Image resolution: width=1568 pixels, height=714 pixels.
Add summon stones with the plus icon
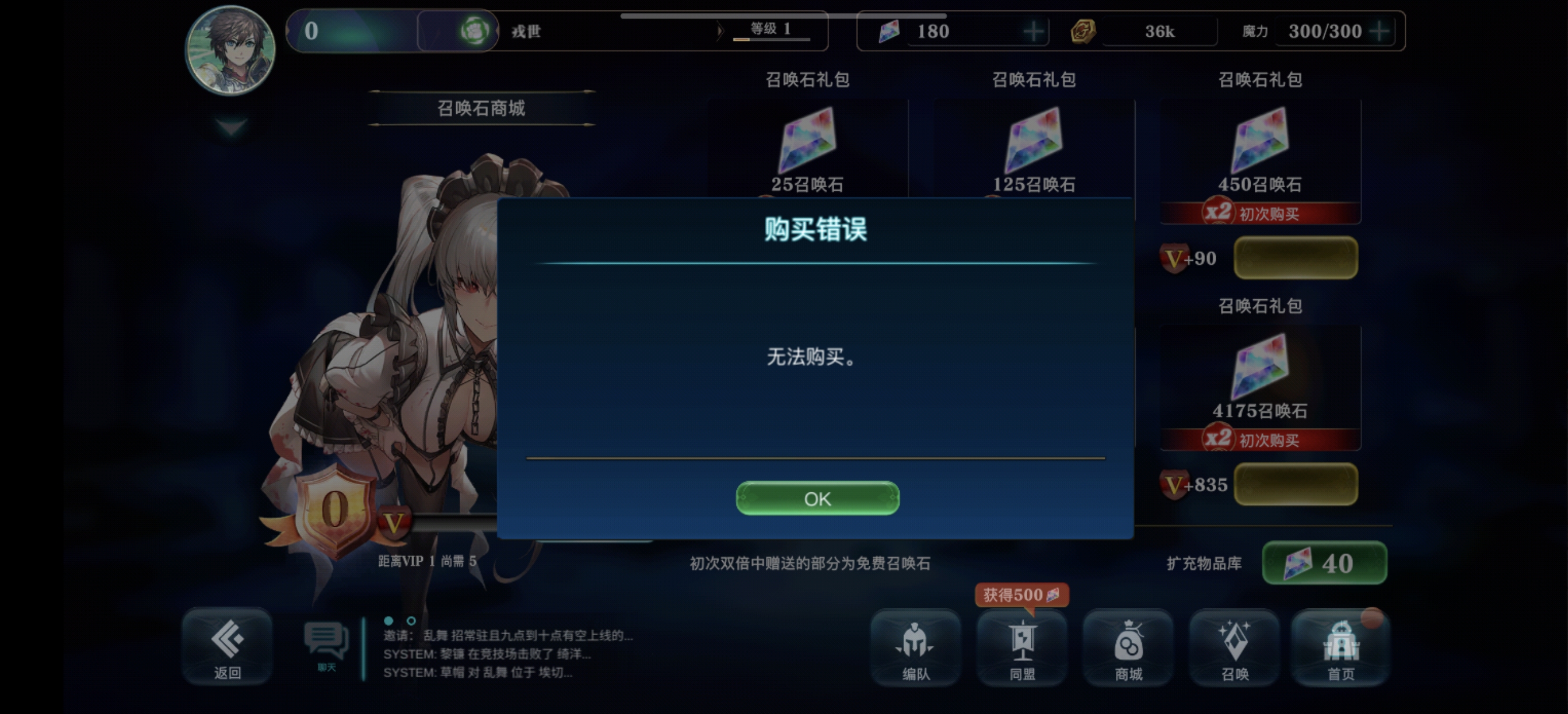pos(1034,31)
